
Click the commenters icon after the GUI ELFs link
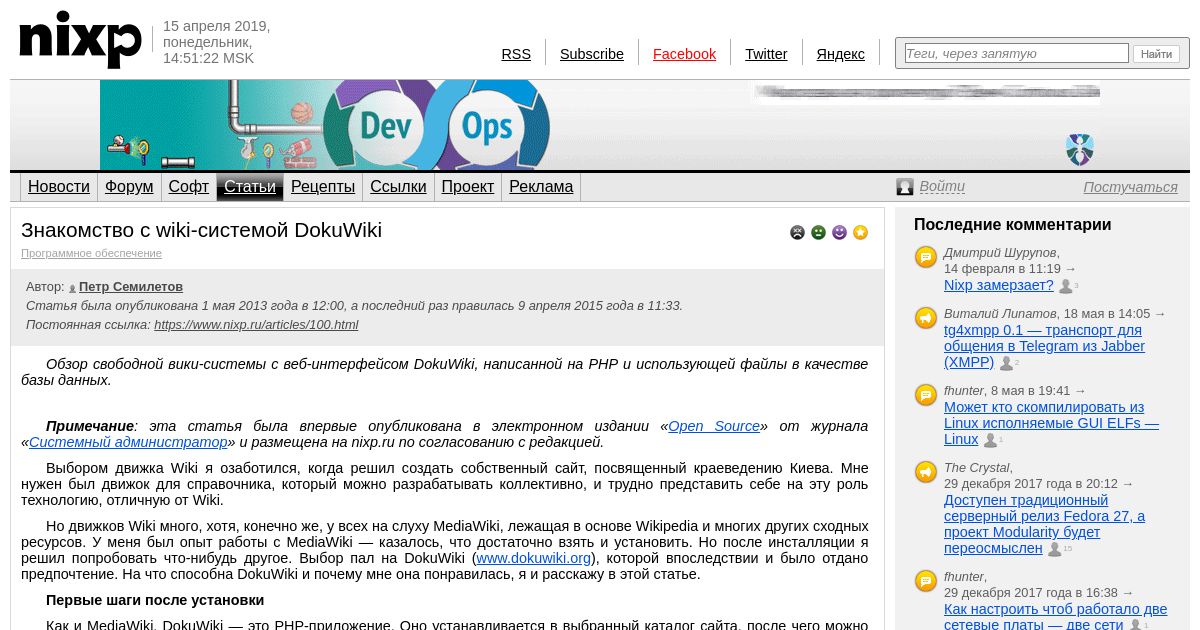click(992, 440)
